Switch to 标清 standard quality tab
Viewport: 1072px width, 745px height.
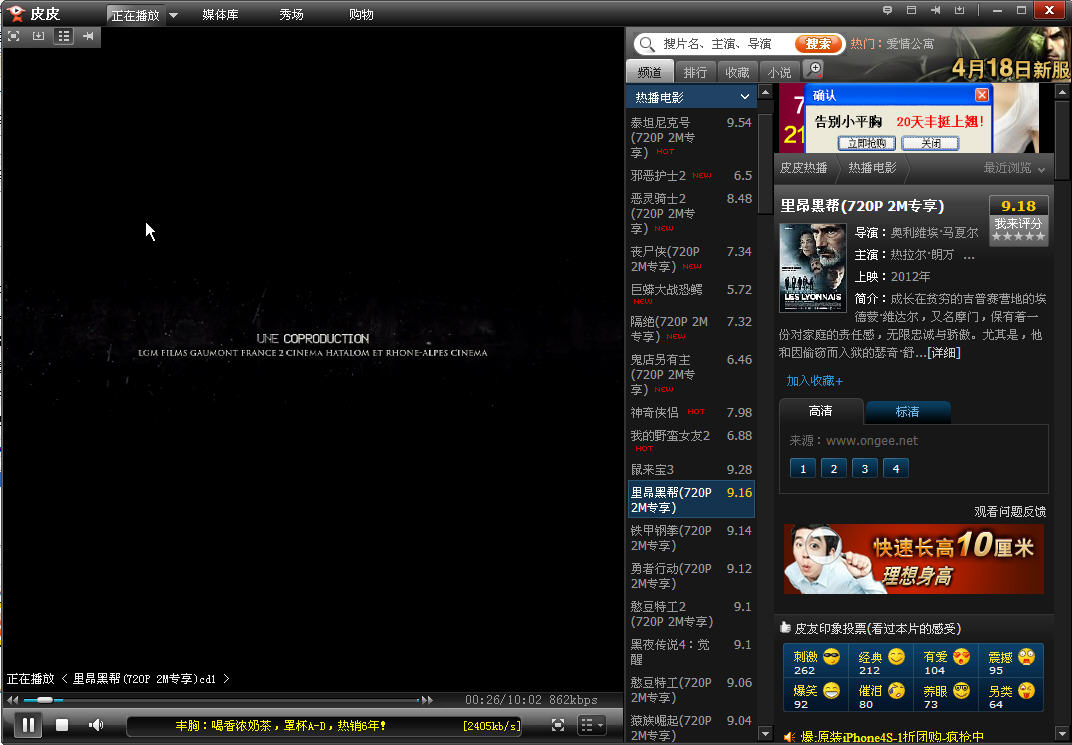click(907, 412)
